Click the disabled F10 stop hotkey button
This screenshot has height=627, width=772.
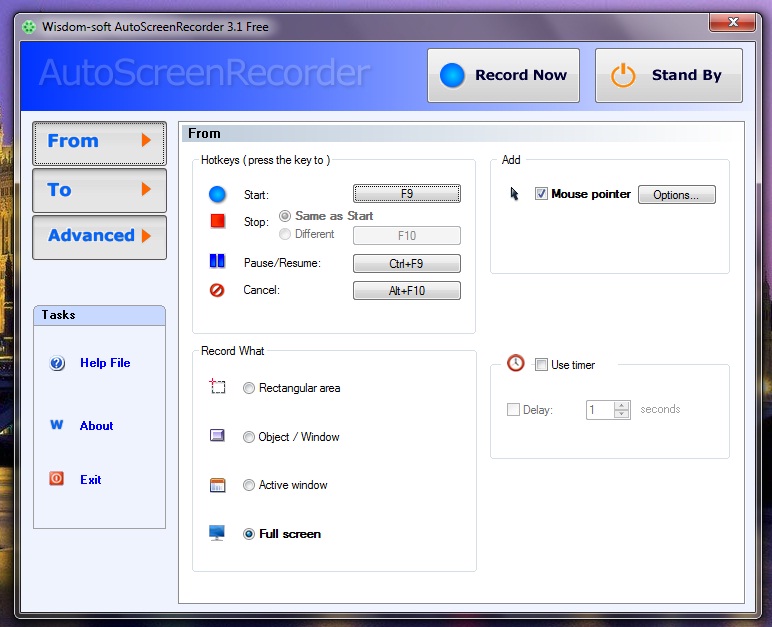pyautogui.click(x=407, y=235)
